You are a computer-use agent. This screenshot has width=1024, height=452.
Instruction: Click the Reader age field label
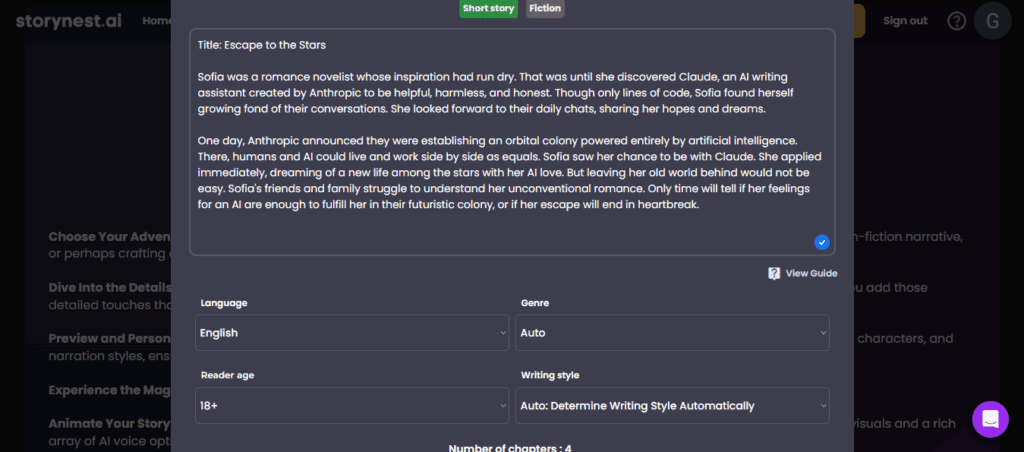click(x=227, y=375)
